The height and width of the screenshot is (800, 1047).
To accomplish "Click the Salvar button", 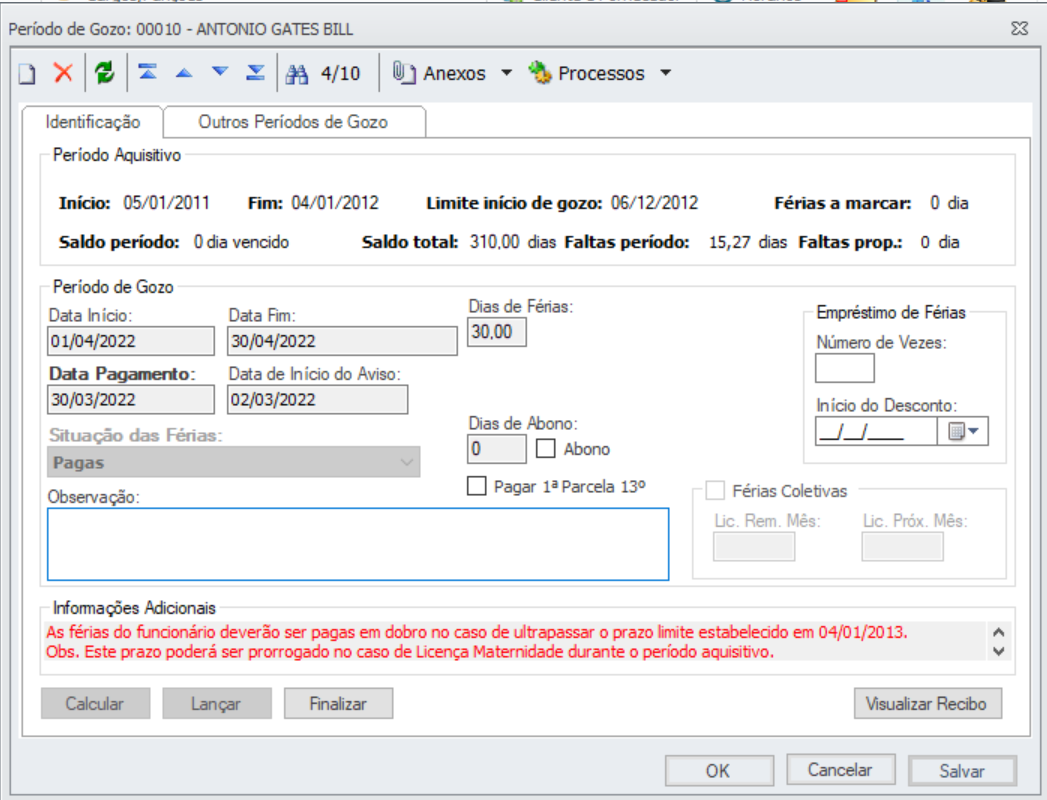I will [x=962, y=771].
